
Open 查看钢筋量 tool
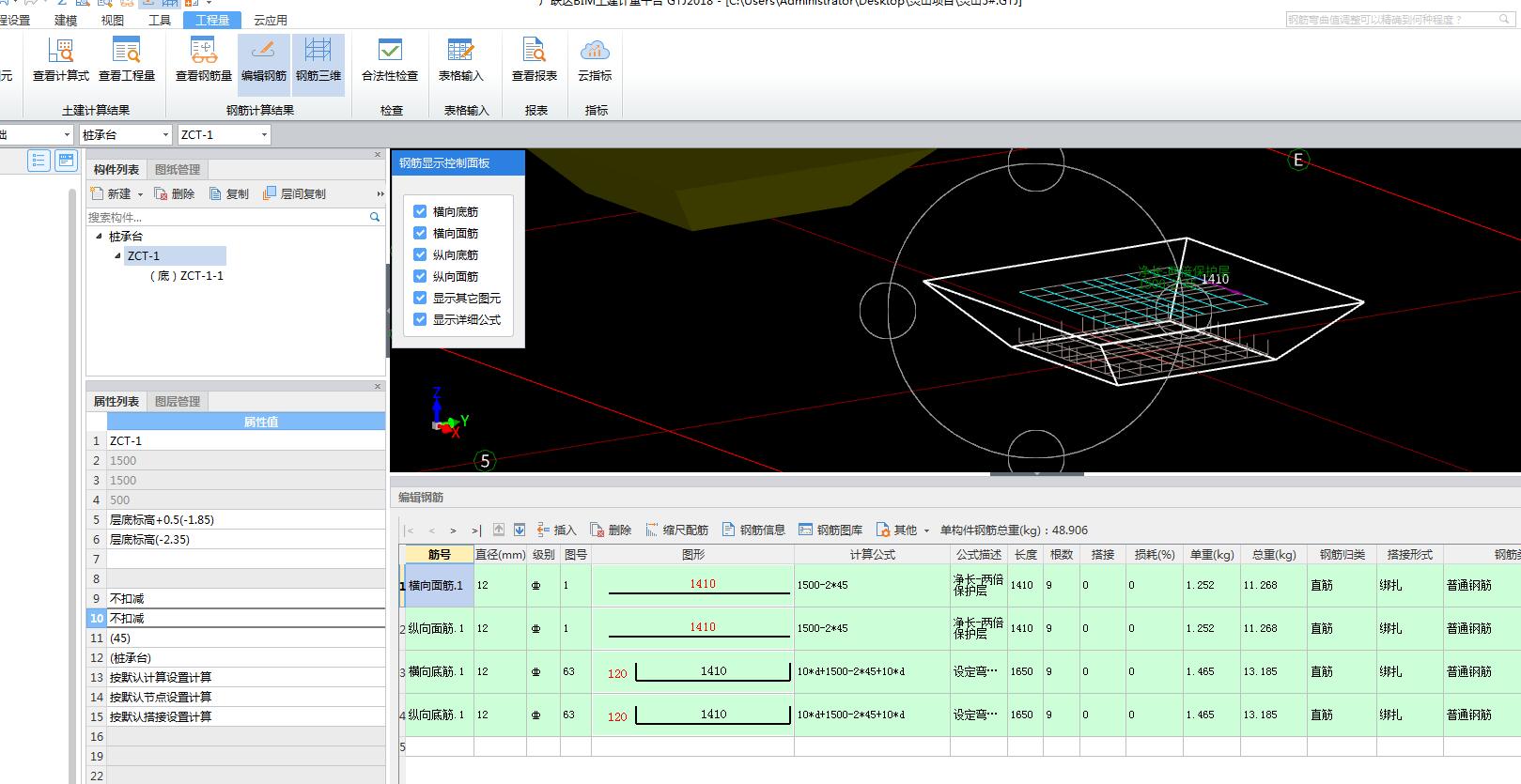pos(204,61)
